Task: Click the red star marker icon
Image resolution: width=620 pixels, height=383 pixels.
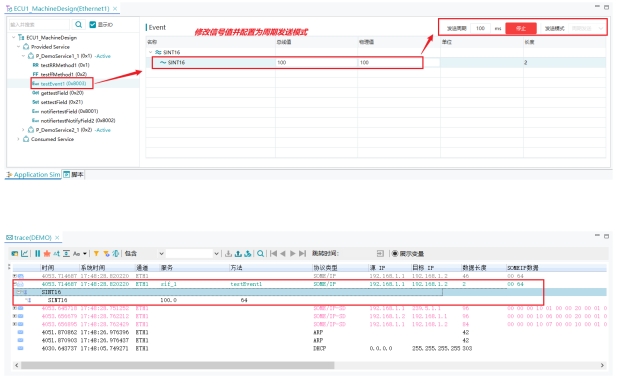Action: click(x=47, y=254)
